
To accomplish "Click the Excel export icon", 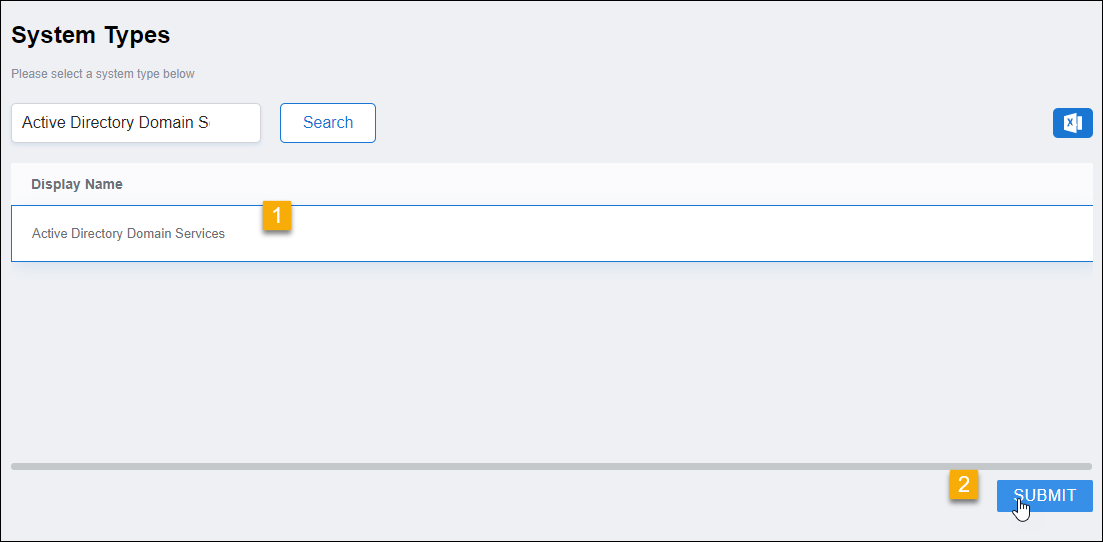I will click(1072, 123).
